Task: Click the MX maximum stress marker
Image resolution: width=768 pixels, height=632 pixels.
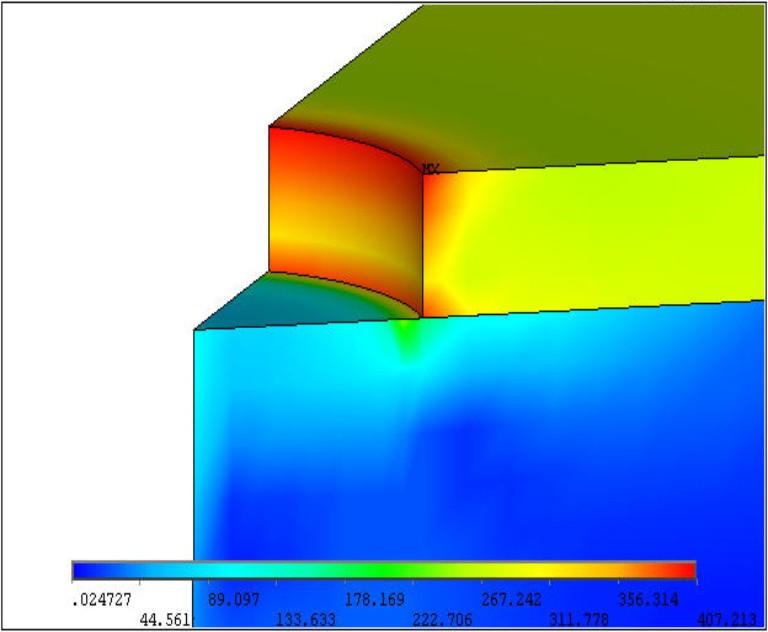Action: (x=430, y=169)
